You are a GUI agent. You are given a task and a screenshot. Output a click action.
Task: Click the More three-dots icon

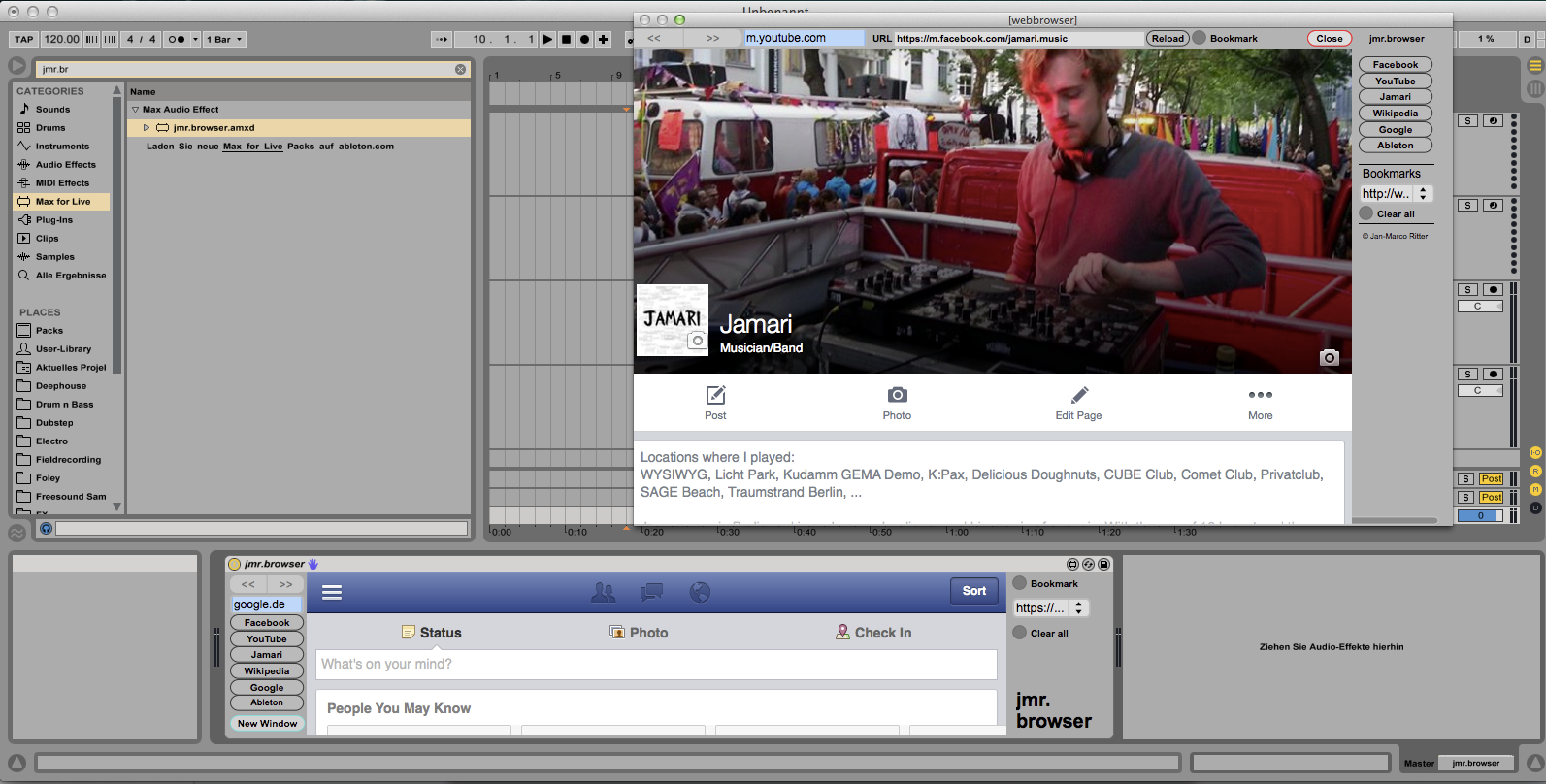(x=1260, y=395)
